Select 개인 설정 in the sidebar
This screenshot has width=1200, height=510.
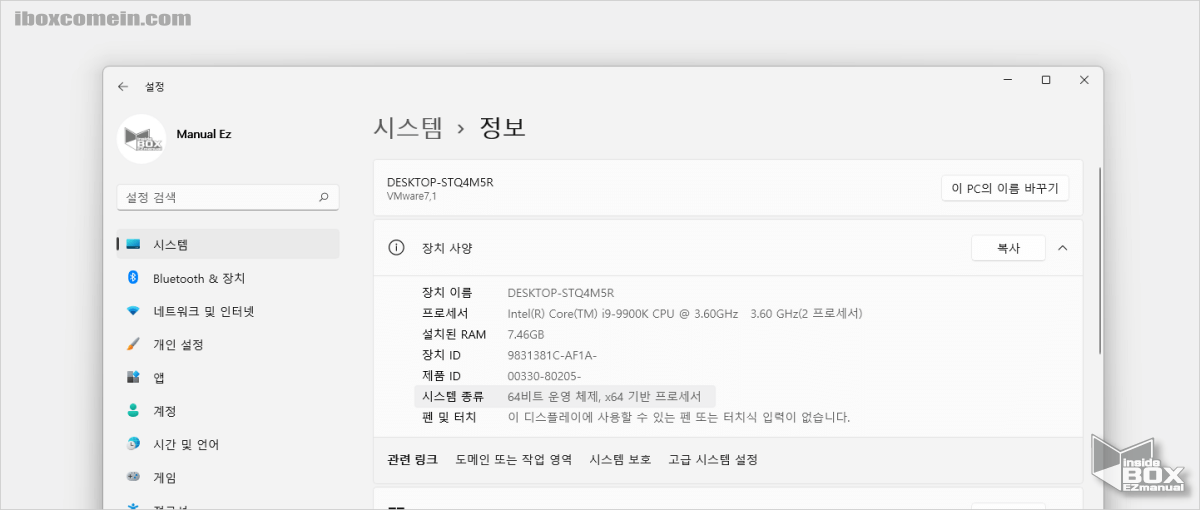coord(228,344)
